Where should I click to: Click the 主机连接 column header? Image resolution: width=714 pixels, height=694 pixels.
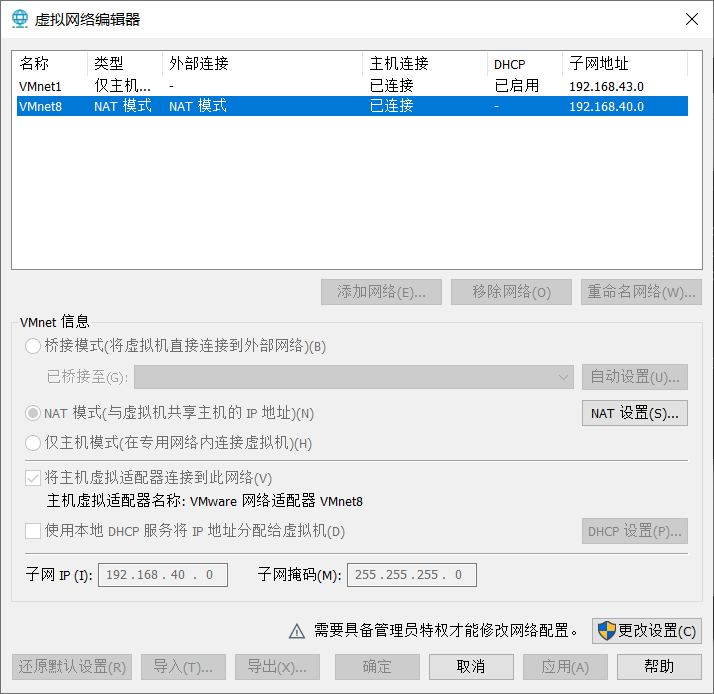coord(425,64)
